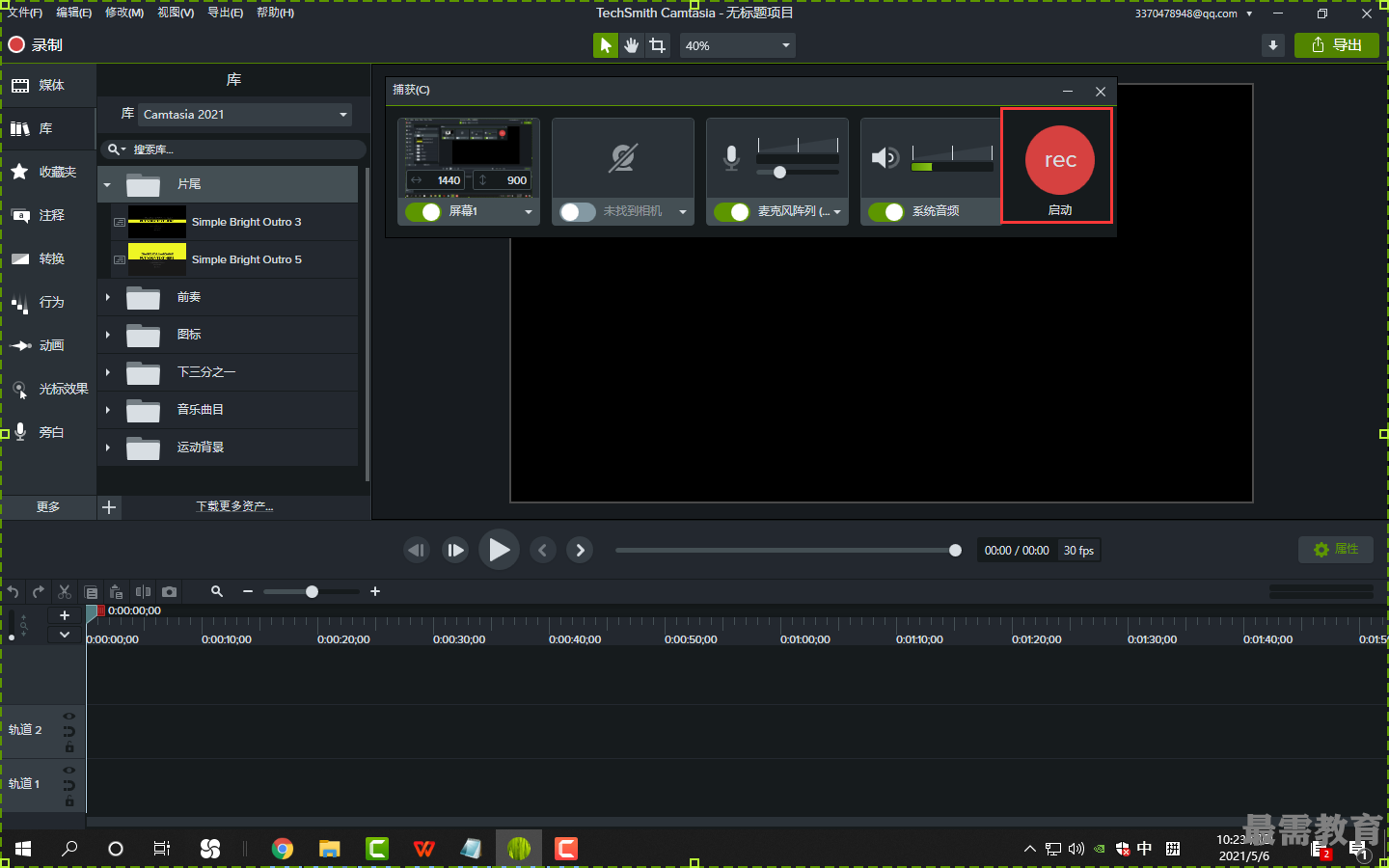Click the large play button
Viewport: 1389px width, 868px height.
499,550
